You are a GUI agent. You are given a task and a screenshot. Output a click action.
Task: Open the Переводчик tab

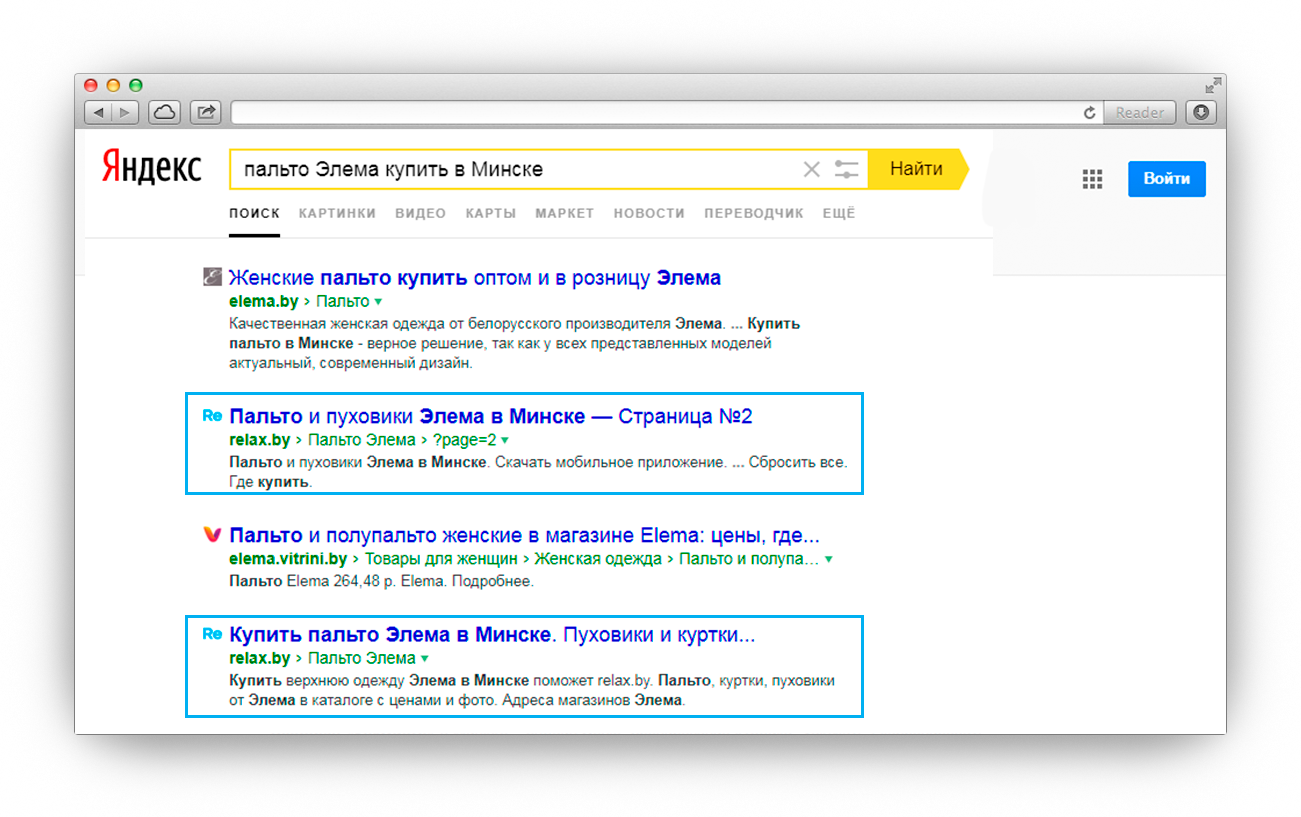pyautogui.click(x=754, y=213)
